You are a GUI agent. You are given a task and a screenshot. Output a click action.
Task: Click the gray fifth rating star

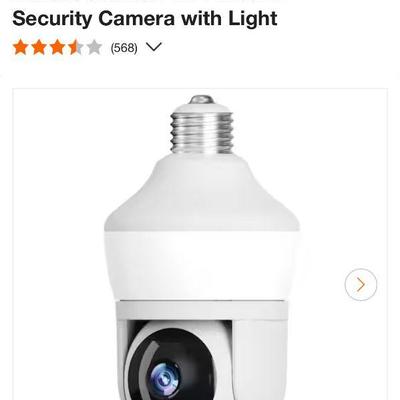pos(94,48)
